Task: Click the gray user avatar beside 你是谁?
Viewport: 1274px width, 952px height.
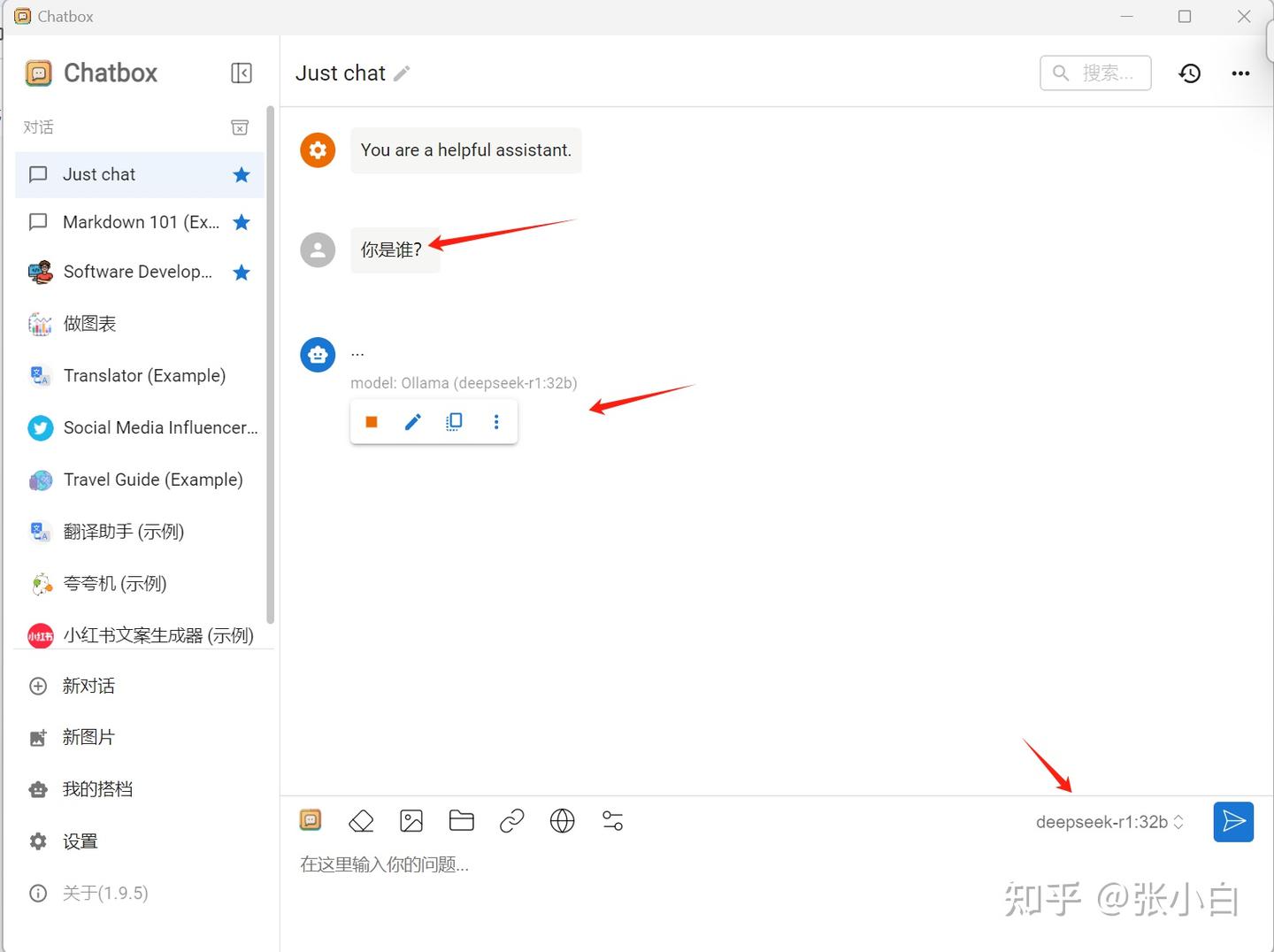Action: tap(318, 250)
